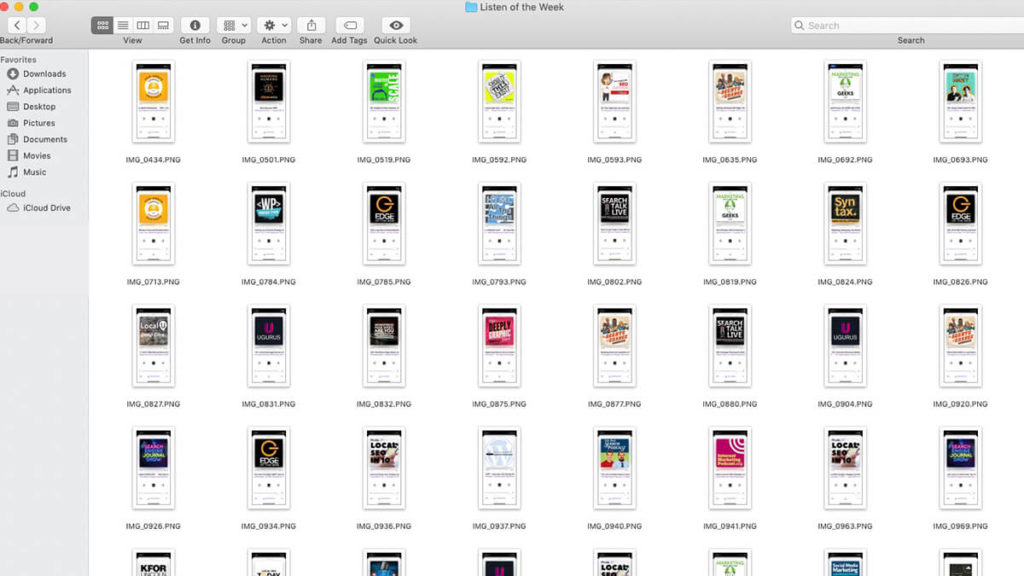The height and width of the screenshot is (576, 1024).
Task: Open Downloads in the sidebar
Action: click(x=44, y=74)
